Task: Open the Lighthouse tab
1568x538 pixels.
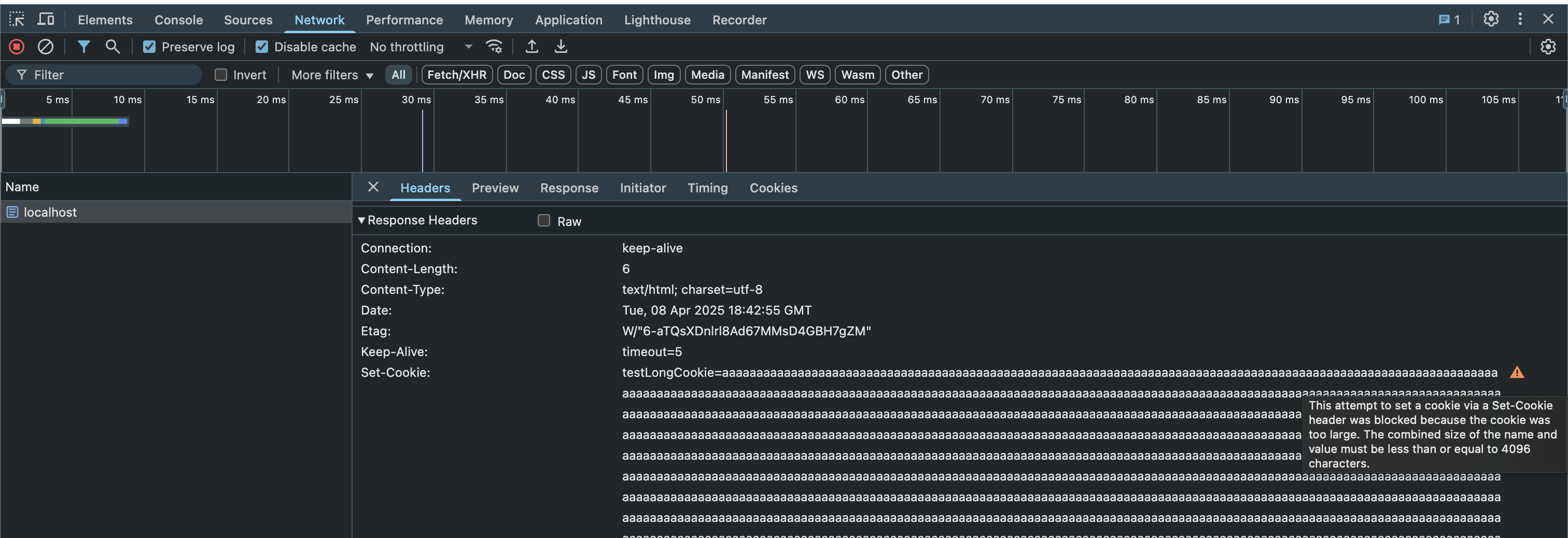Action: tap(657, 20)
